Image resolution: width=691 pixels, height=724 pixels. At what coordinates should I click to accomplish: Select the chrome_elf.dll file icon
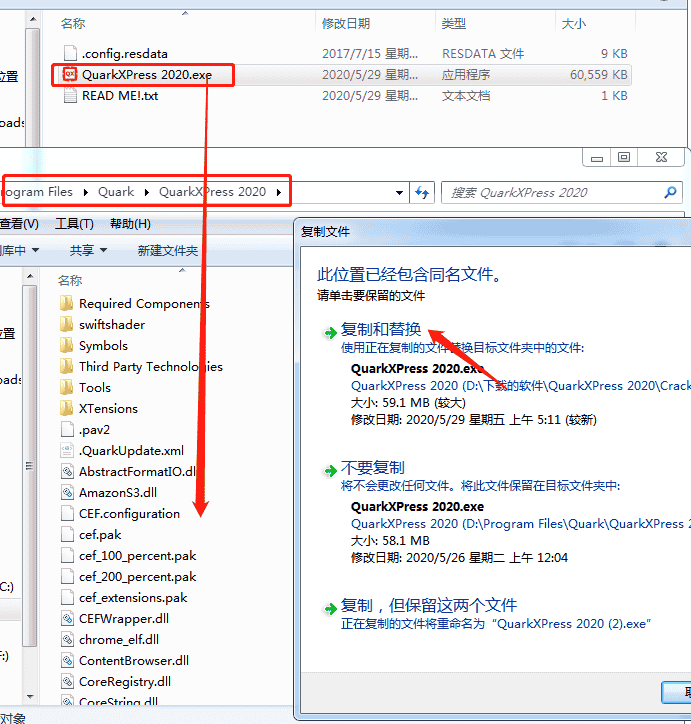(67, 640)
